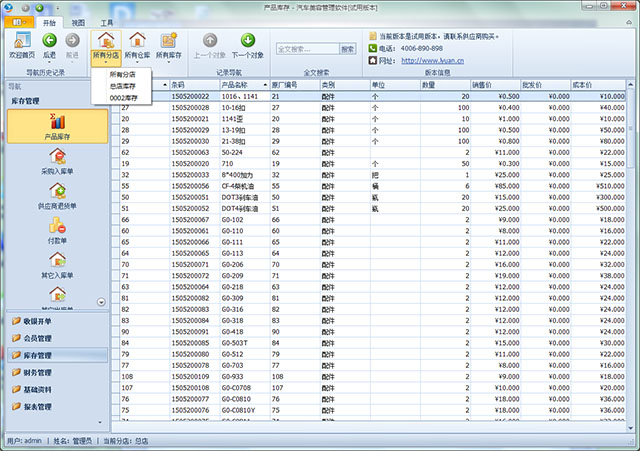Screen dimensions: 640x451
Task: Switch to the 收银开单 navigation group
Action: (x=58, y=321)
